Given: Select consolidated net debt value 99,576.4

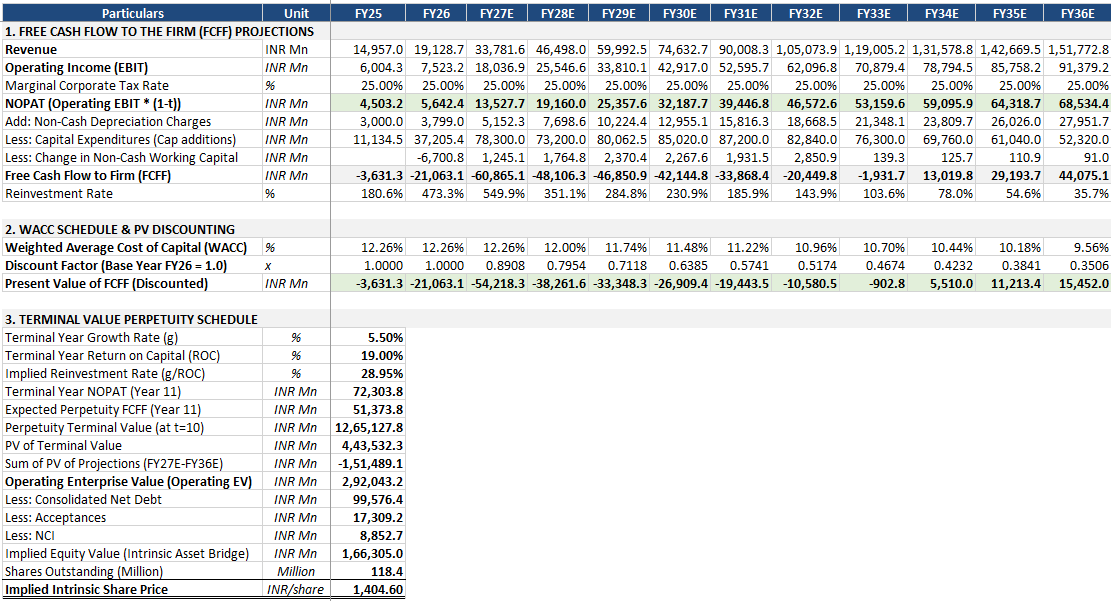Looking at the screenshot, I should coord(378,500).
